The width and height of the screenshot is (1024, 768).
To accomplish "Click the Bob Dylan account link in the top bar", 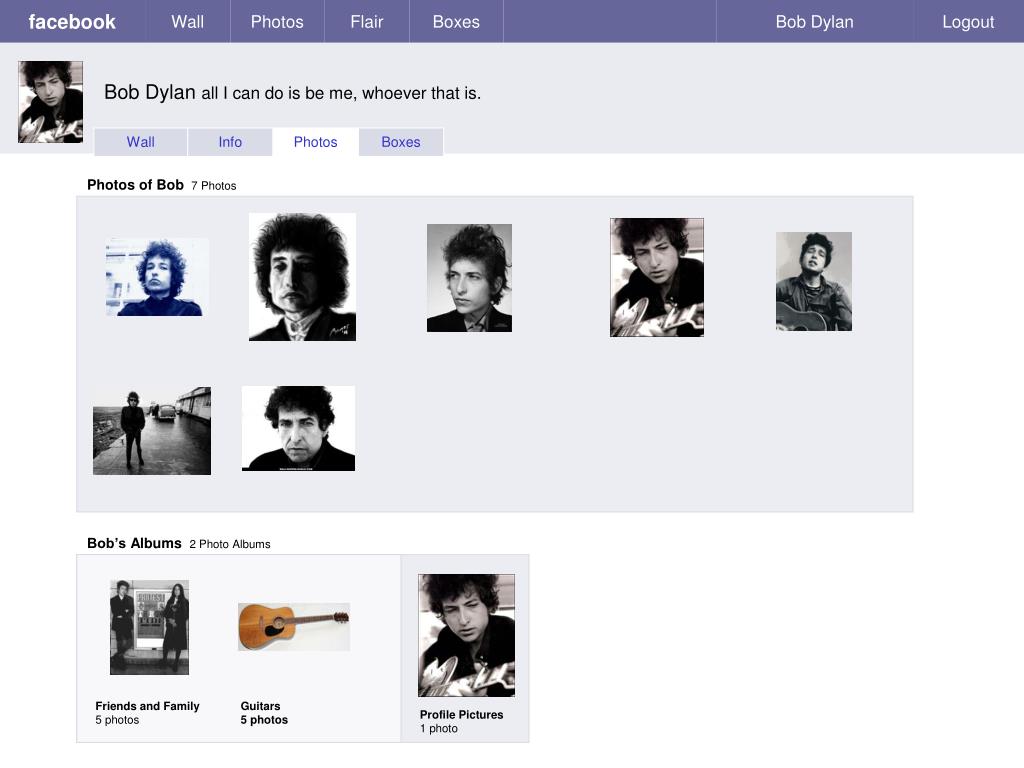I will pyautogui.click(x=814, y=22).
